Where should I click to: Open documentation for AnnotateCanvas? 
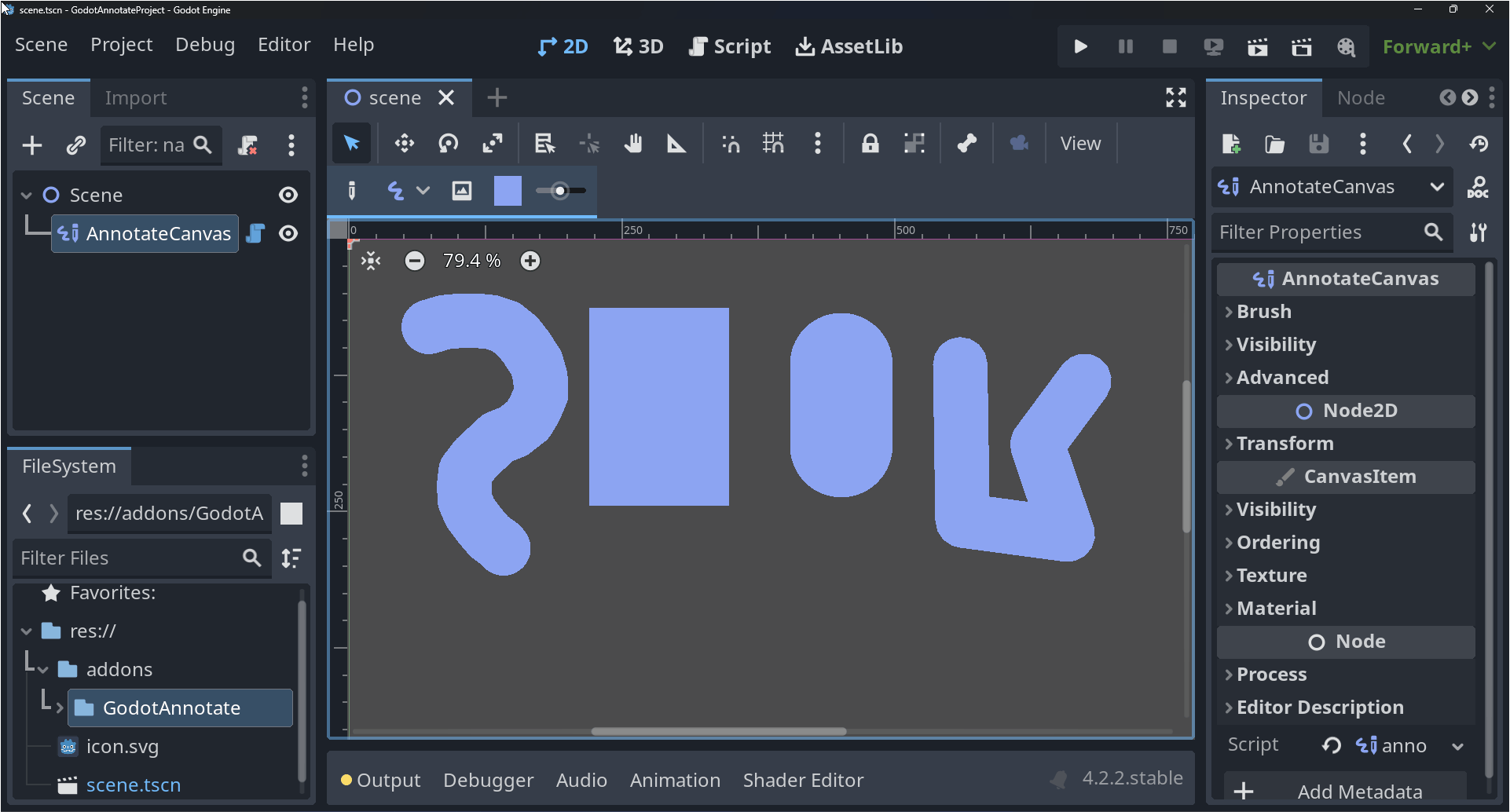1478,188
